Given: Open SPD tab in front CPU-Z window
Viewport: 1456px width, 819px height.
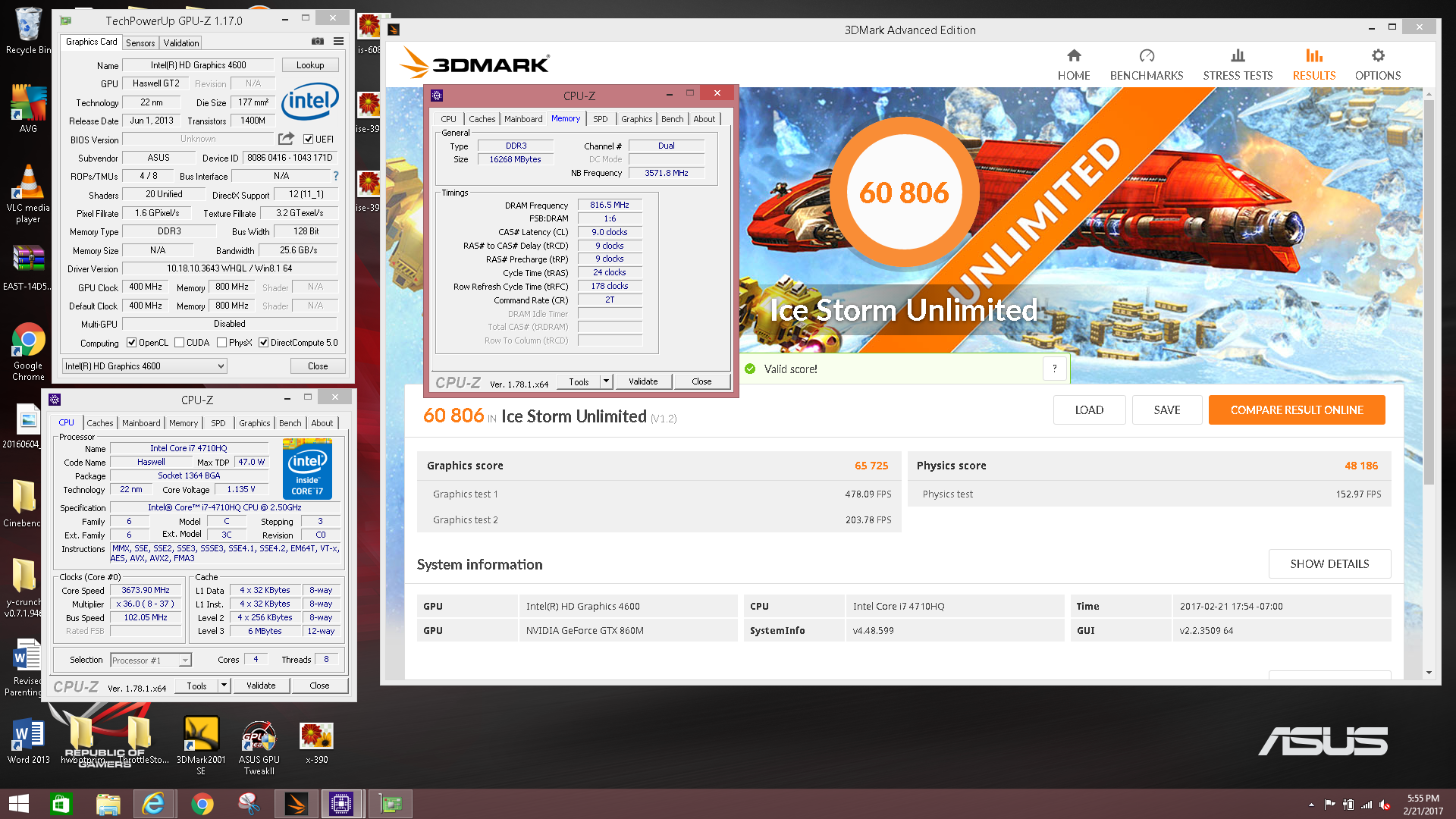Looking at the screenshot, I should point(600,119).
